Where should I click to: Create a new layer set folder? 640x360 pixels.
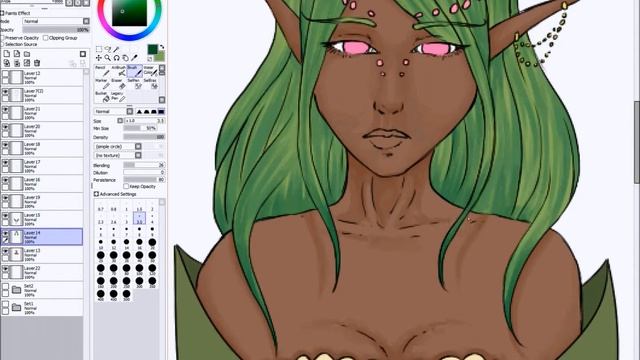27,54
